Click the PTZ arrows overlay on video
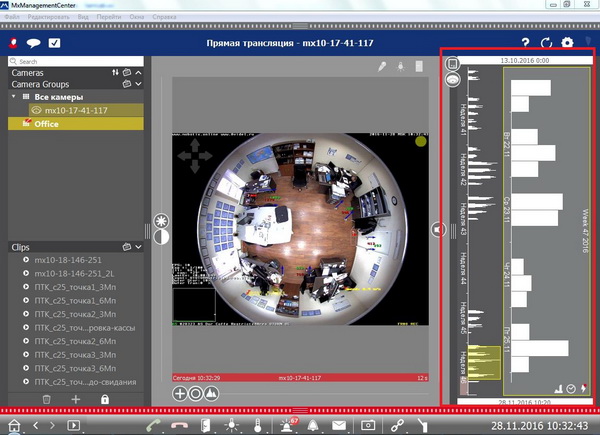This screenshot has width=600, height=435. [195, 156]
